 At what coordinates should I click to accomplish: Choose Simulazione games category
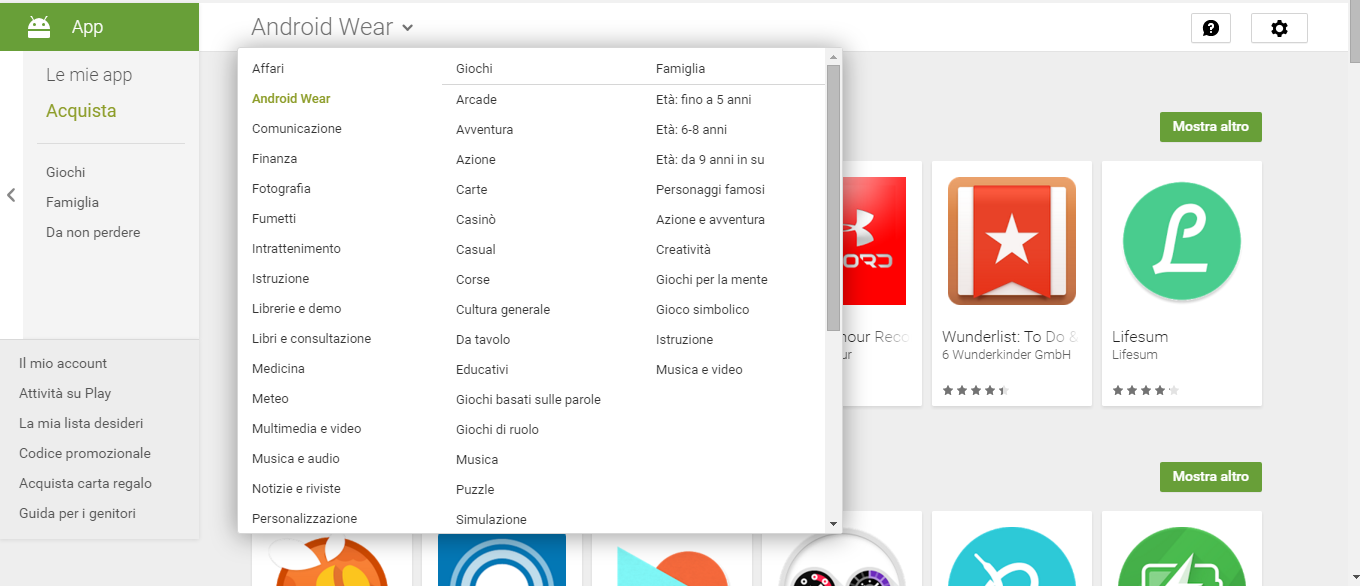491,520
